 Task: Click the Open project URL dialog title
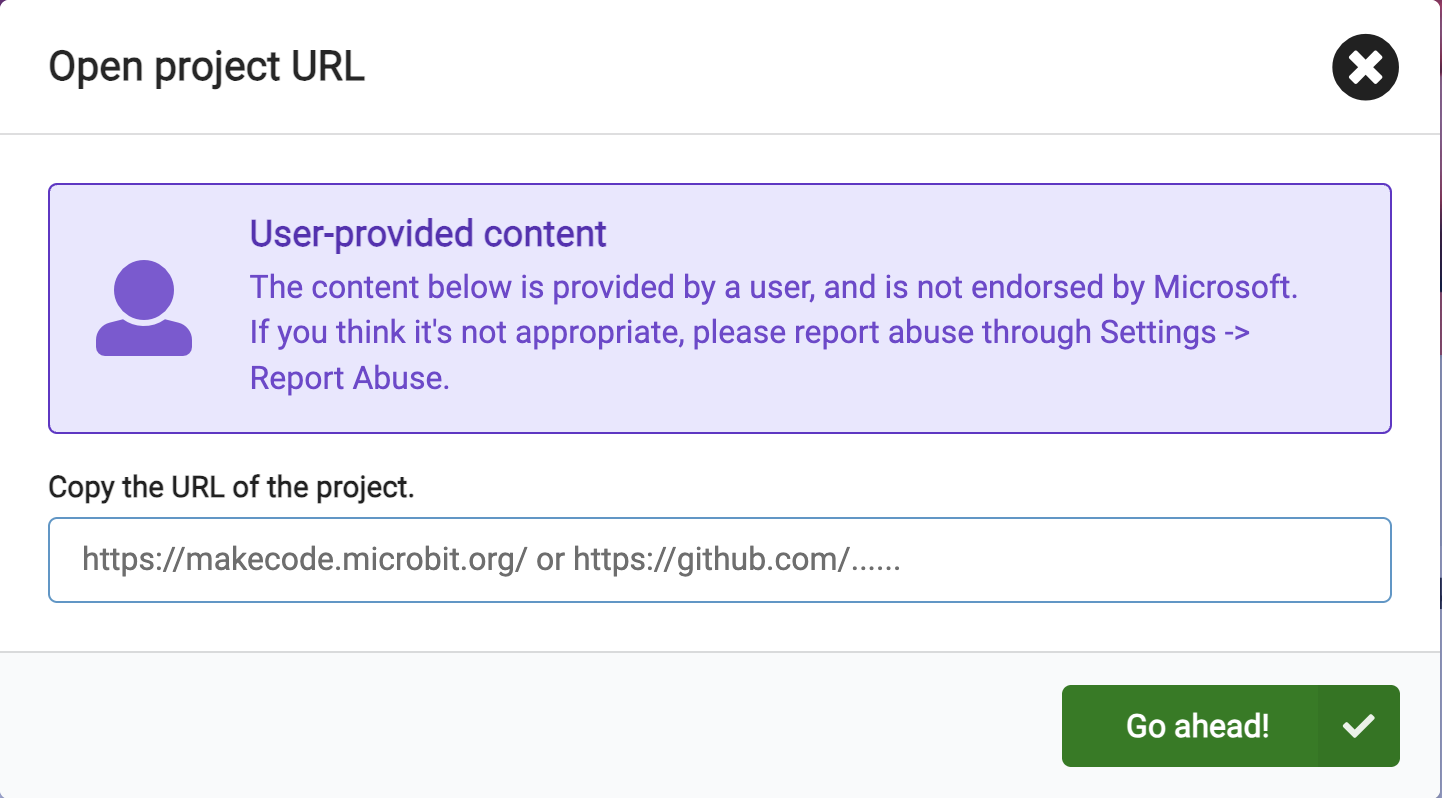click(x=207, y=67)
